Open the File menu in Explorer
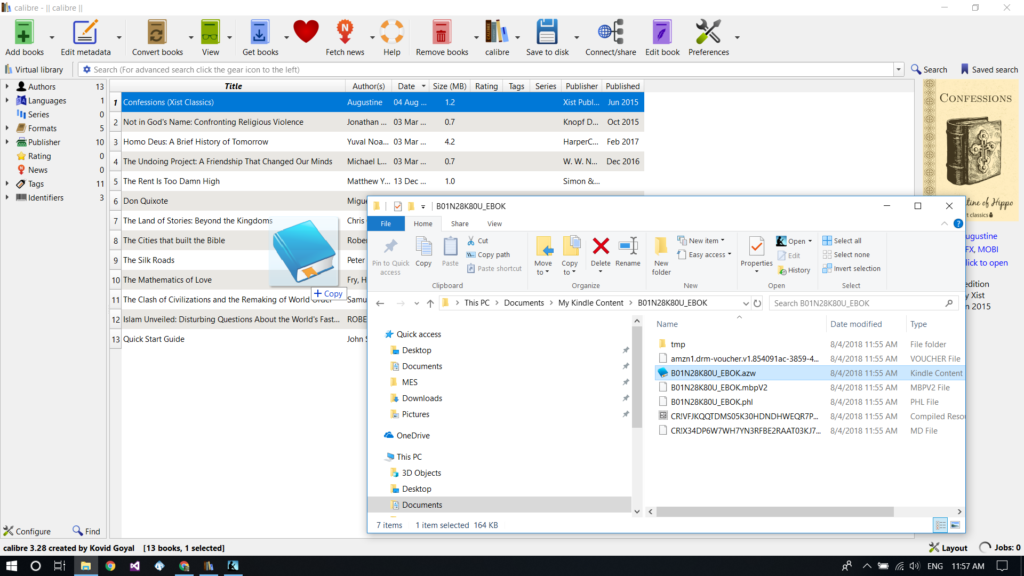Screen dimensions: 1024x576 pos(385,224)
